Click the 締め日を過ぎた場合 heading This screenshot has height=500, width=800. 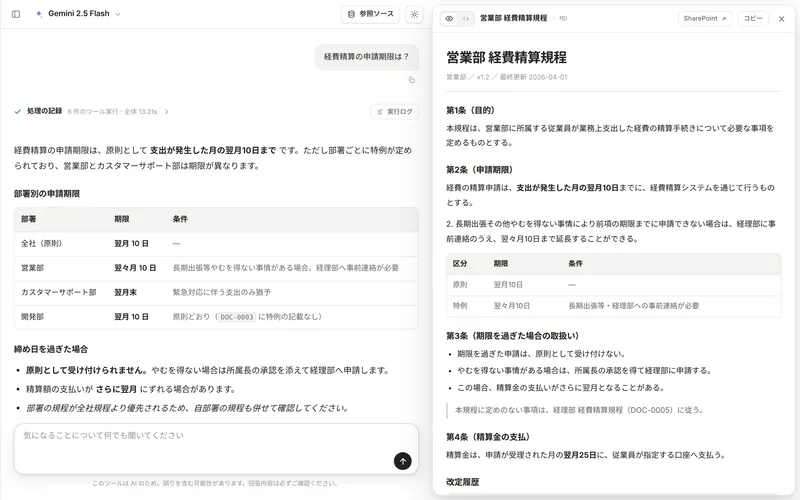tap(51, 349)
